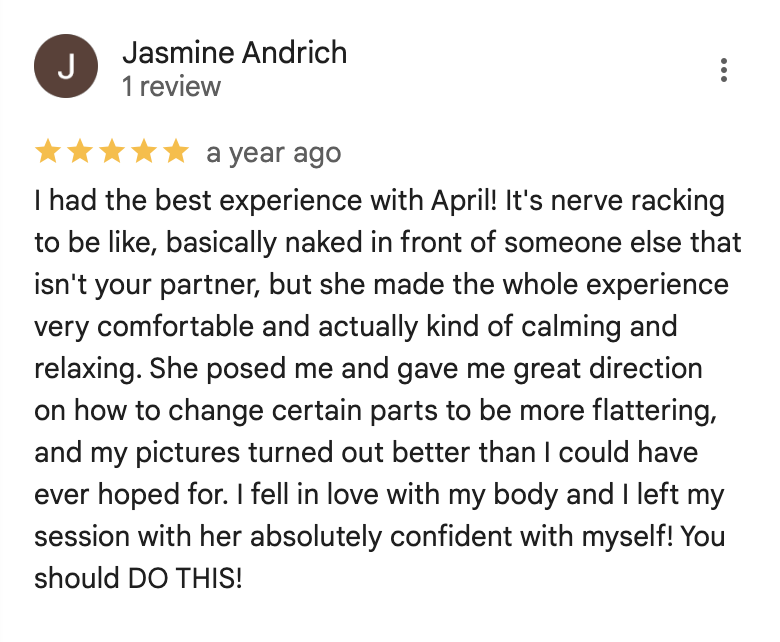The image size is (780, 642).
Task: Click the word "flattering," in the review
Action: pos(655,411)
